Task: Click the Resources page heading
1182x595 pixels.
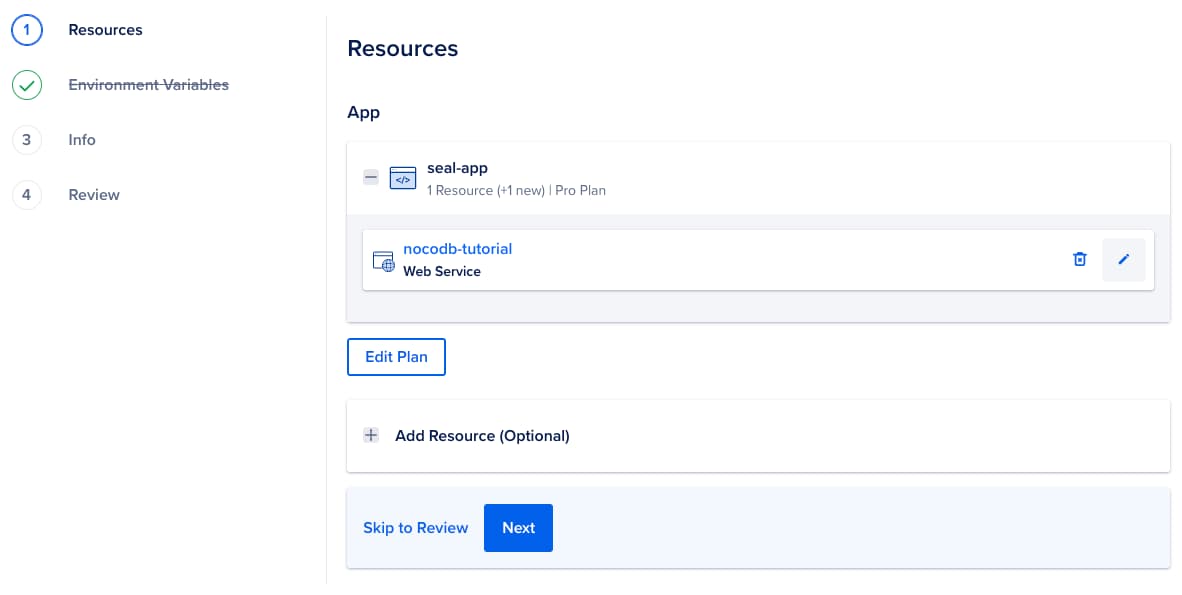Action: (403, 48)
